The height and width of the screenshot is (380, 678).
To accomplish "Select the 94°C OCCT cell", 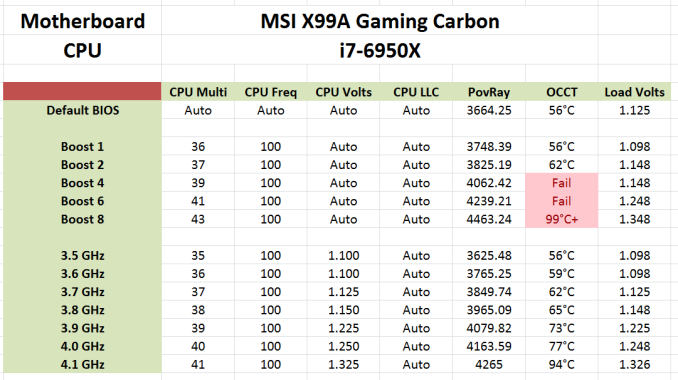I will pyautogui.click(x=561, y=364).
